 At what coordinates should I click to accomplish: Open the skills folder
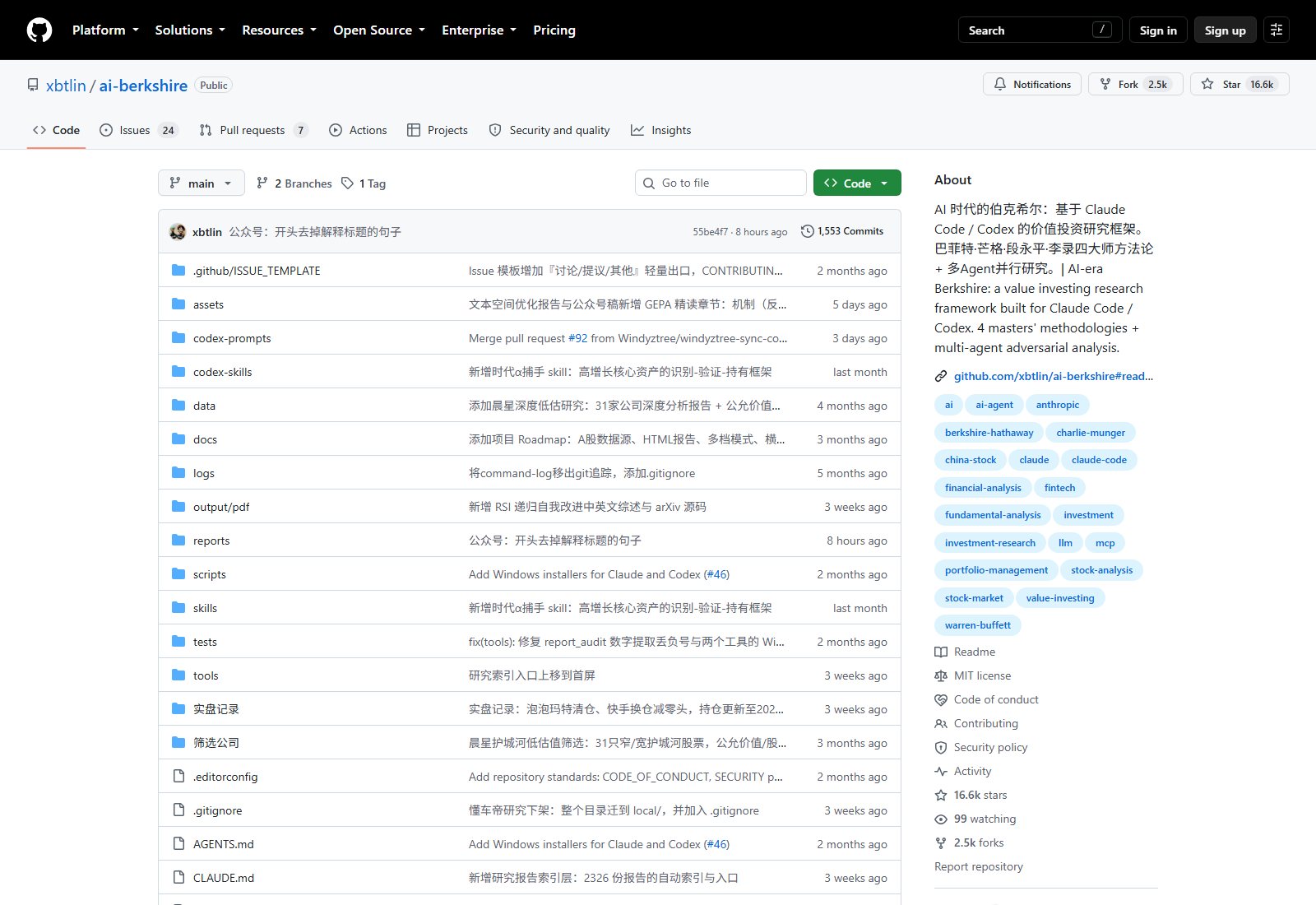tap(206, 608)
